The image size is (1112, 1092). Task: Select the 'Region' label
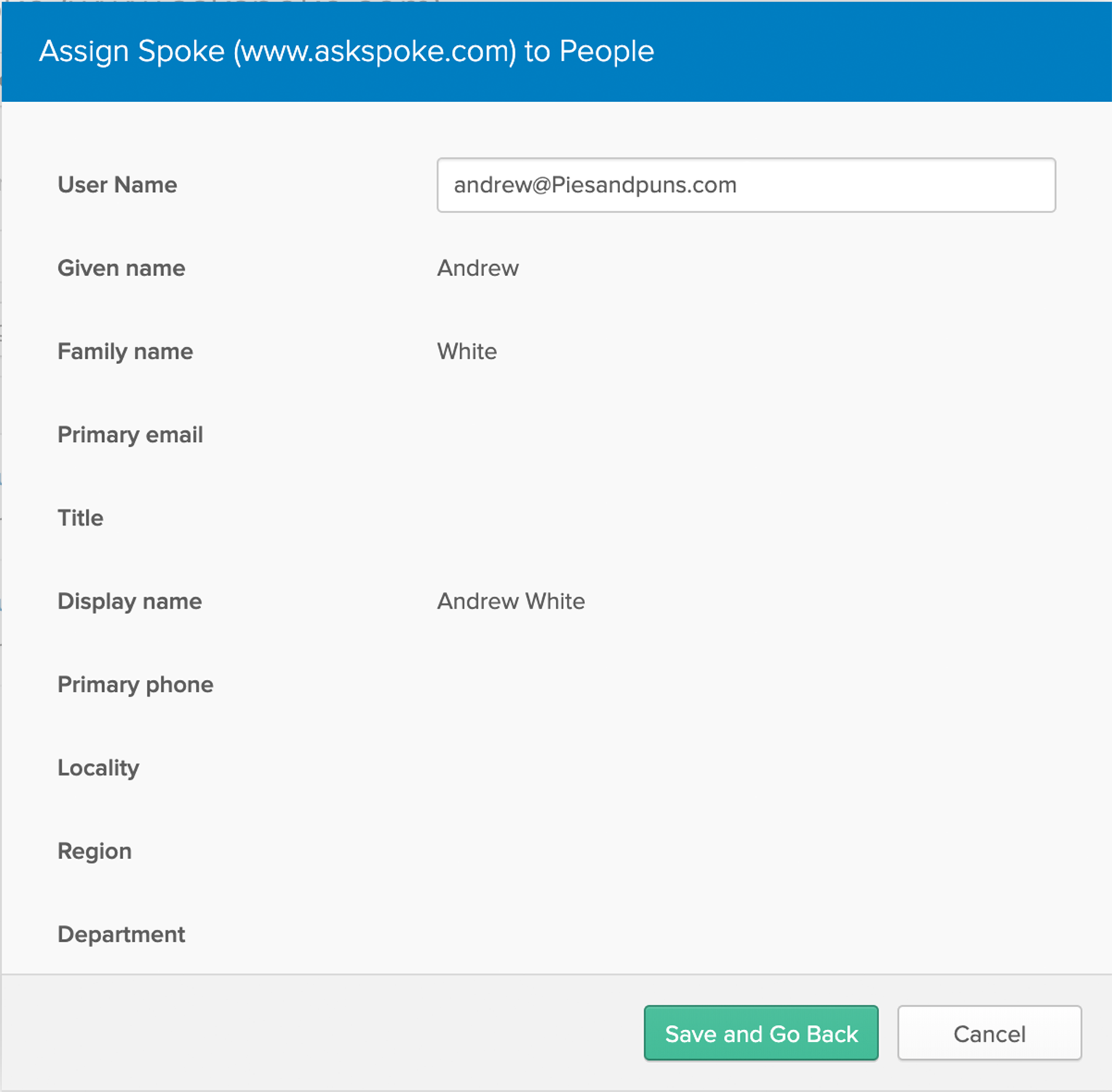click(95, 851)
